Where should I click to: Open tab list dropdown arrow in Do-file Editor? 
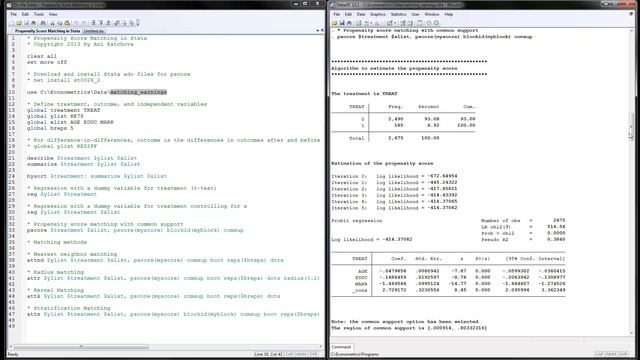[317, 31]
